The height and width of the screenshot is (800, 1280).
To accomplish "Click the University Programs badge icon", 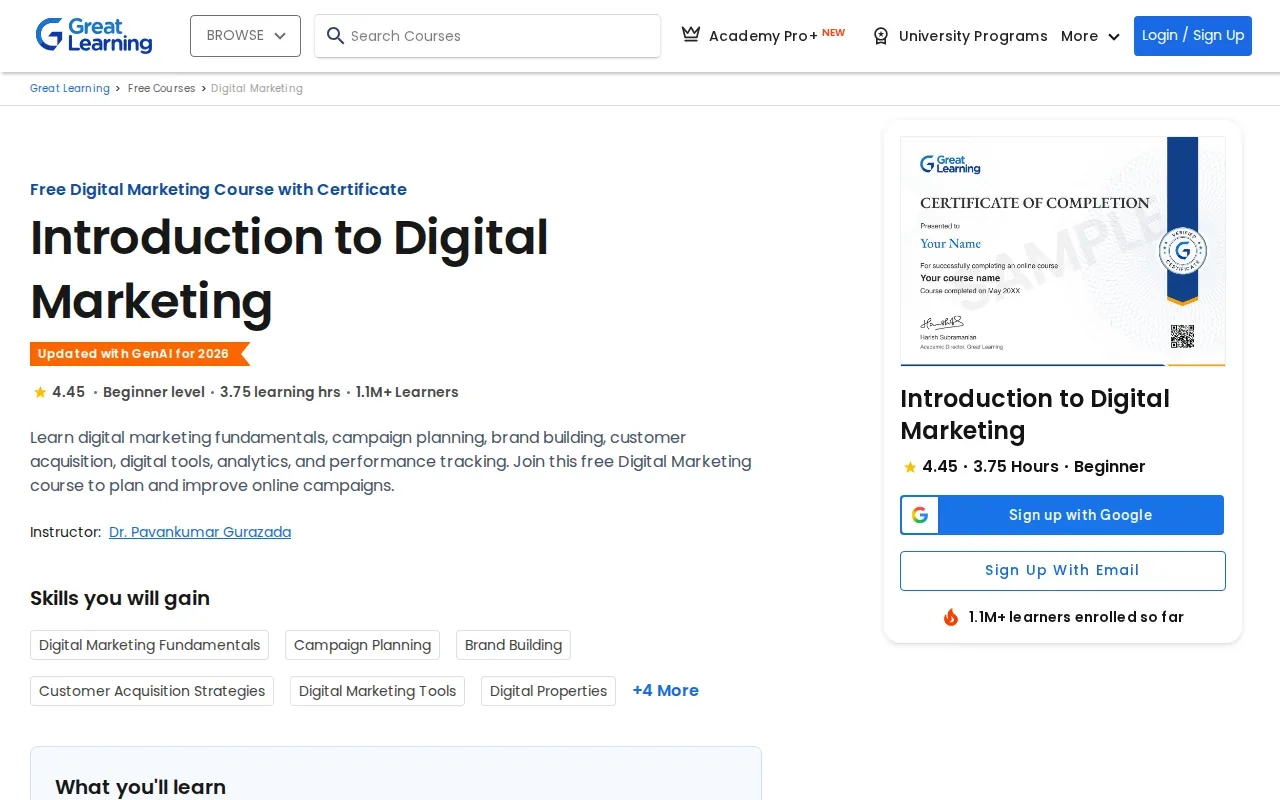I will point(881,36).
